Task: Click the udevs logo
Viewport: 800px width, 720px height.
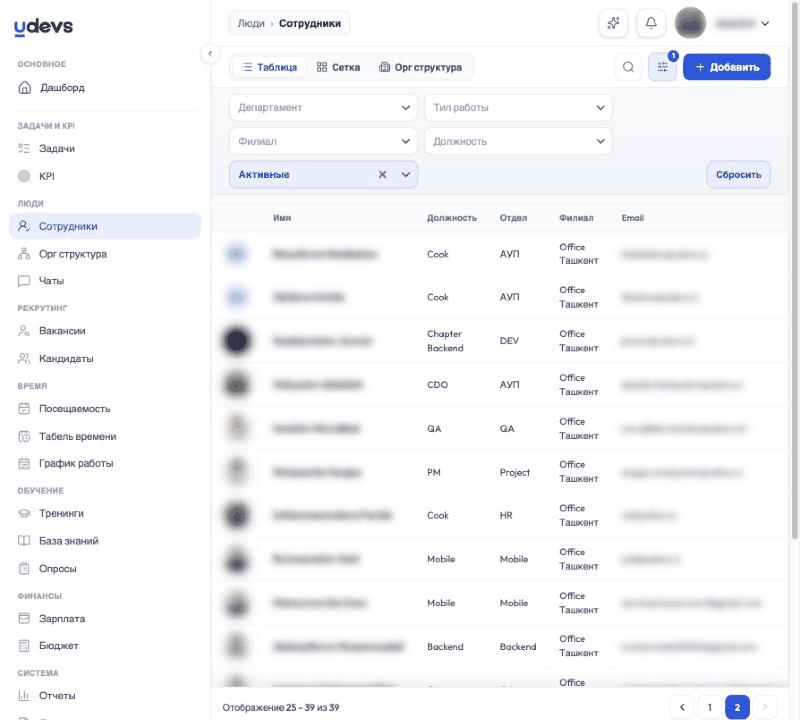Action: point(43,27)
